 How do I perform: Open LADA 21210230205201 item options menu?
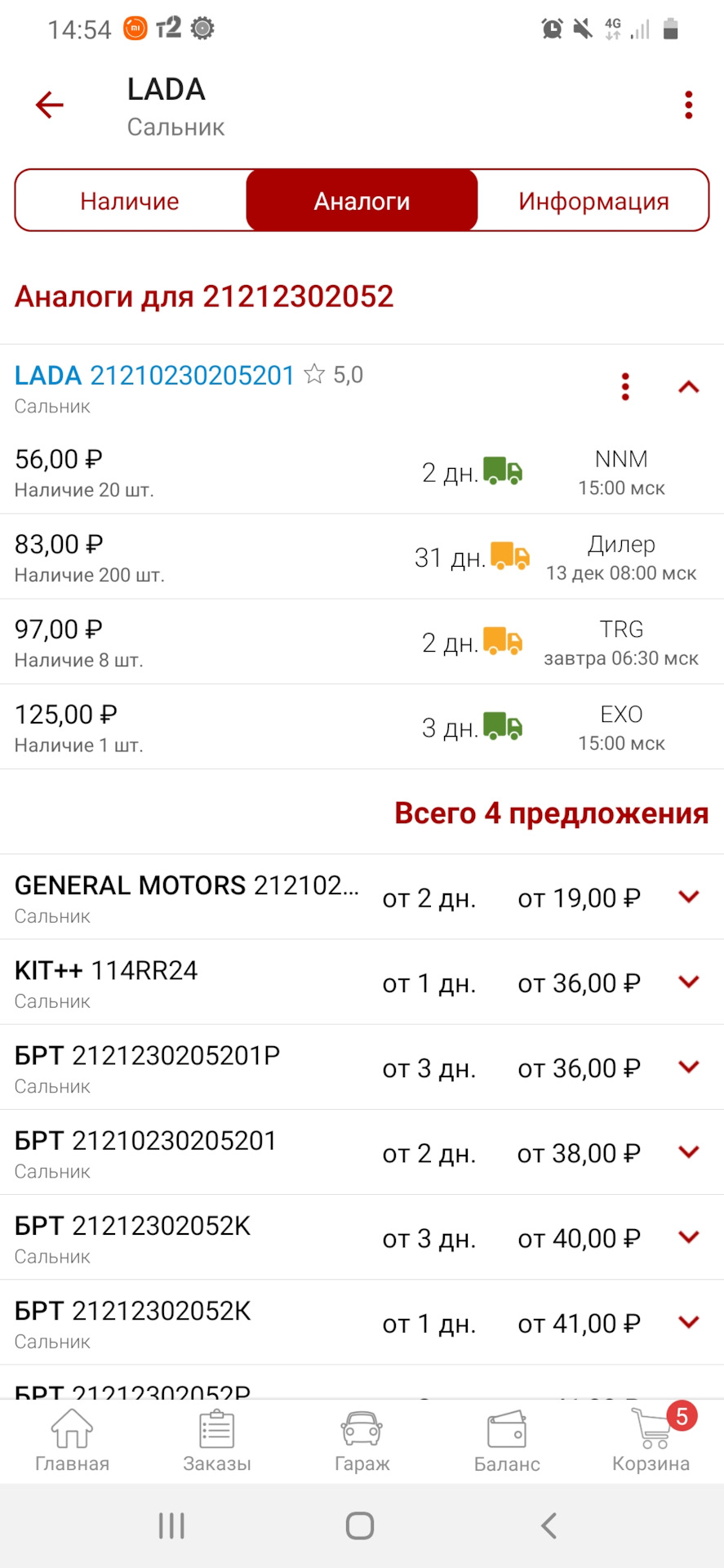625,386
